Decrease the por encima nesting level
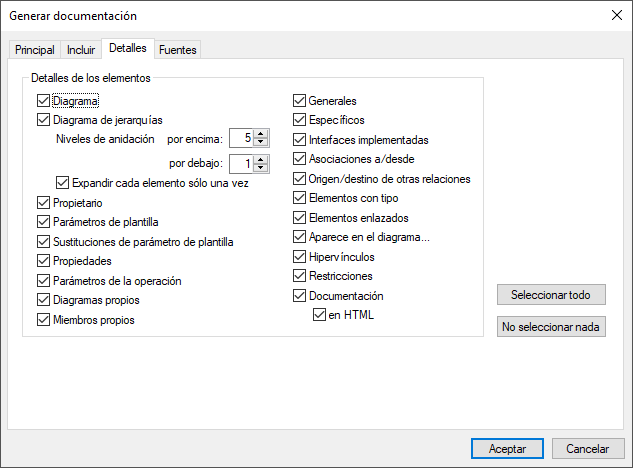Viewport: 633px width, 468px height. [x=261, y=143]
